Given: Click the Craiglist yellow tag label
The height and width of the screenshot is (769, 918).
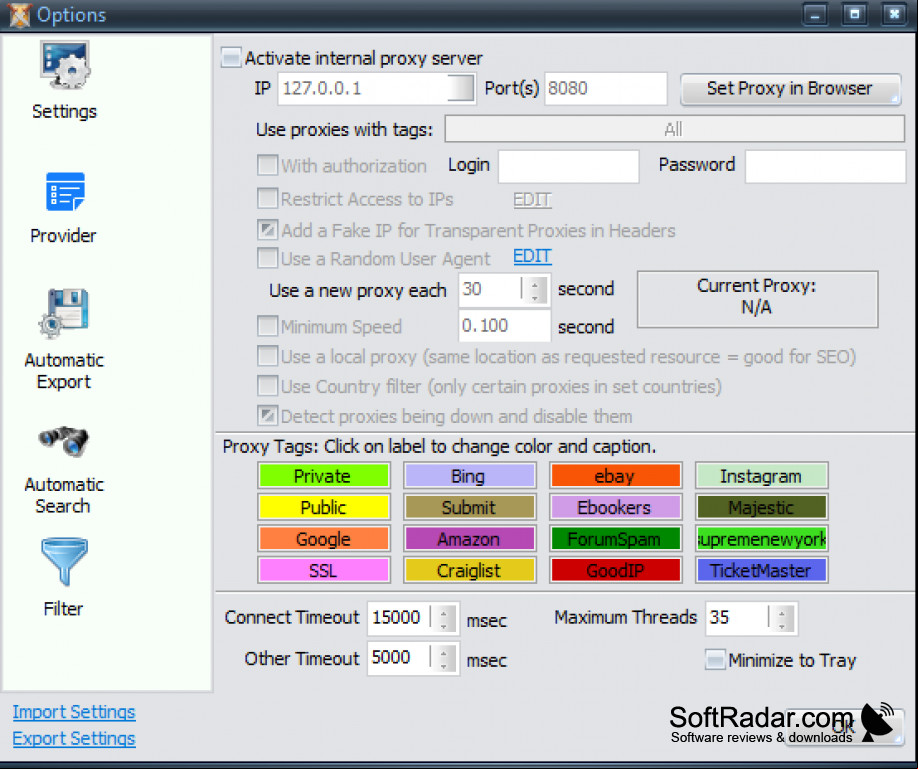Looking at the screenshot, I should 470,570.
